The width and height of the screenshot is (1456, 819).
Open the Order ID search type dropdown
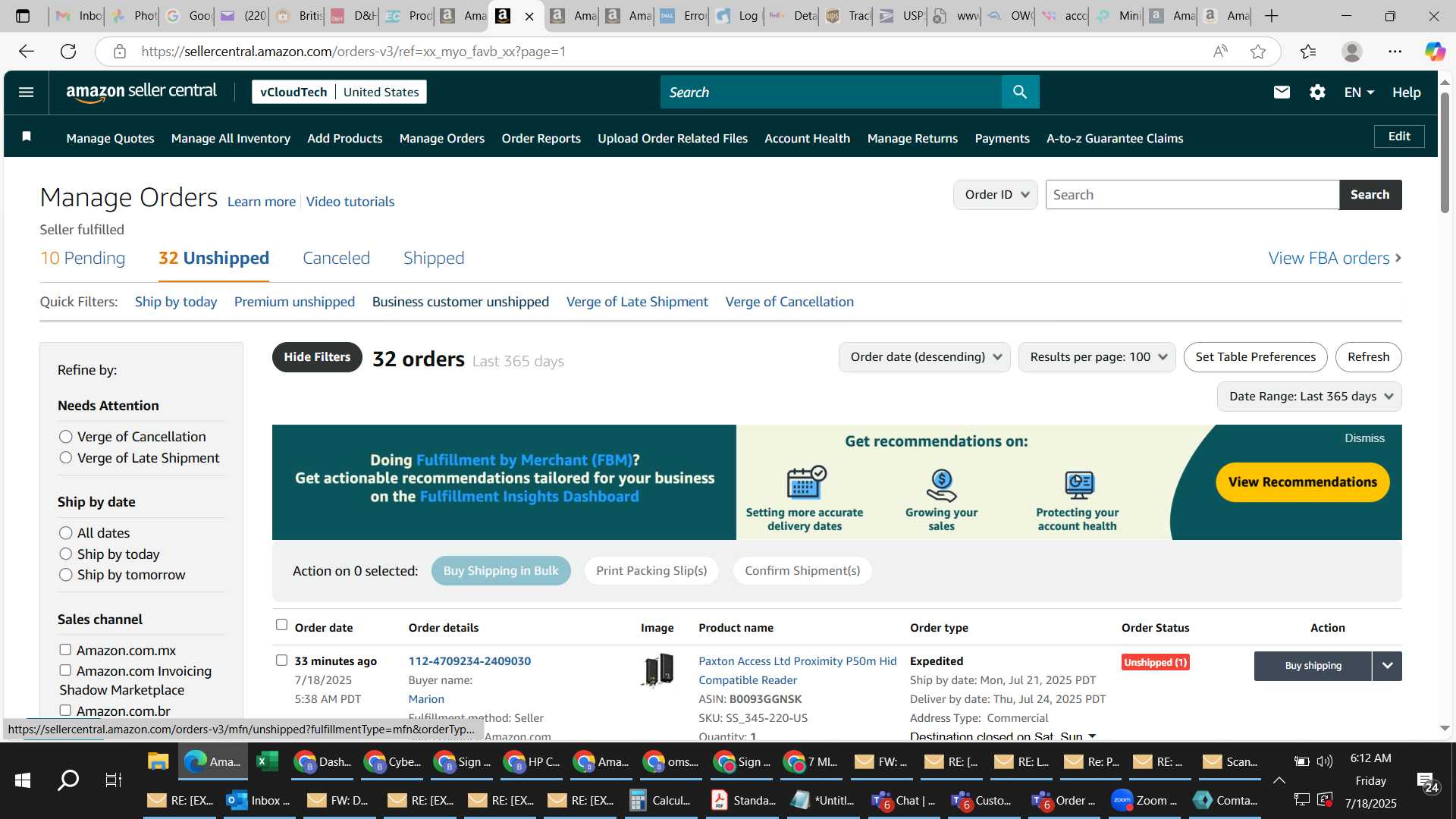996,195
